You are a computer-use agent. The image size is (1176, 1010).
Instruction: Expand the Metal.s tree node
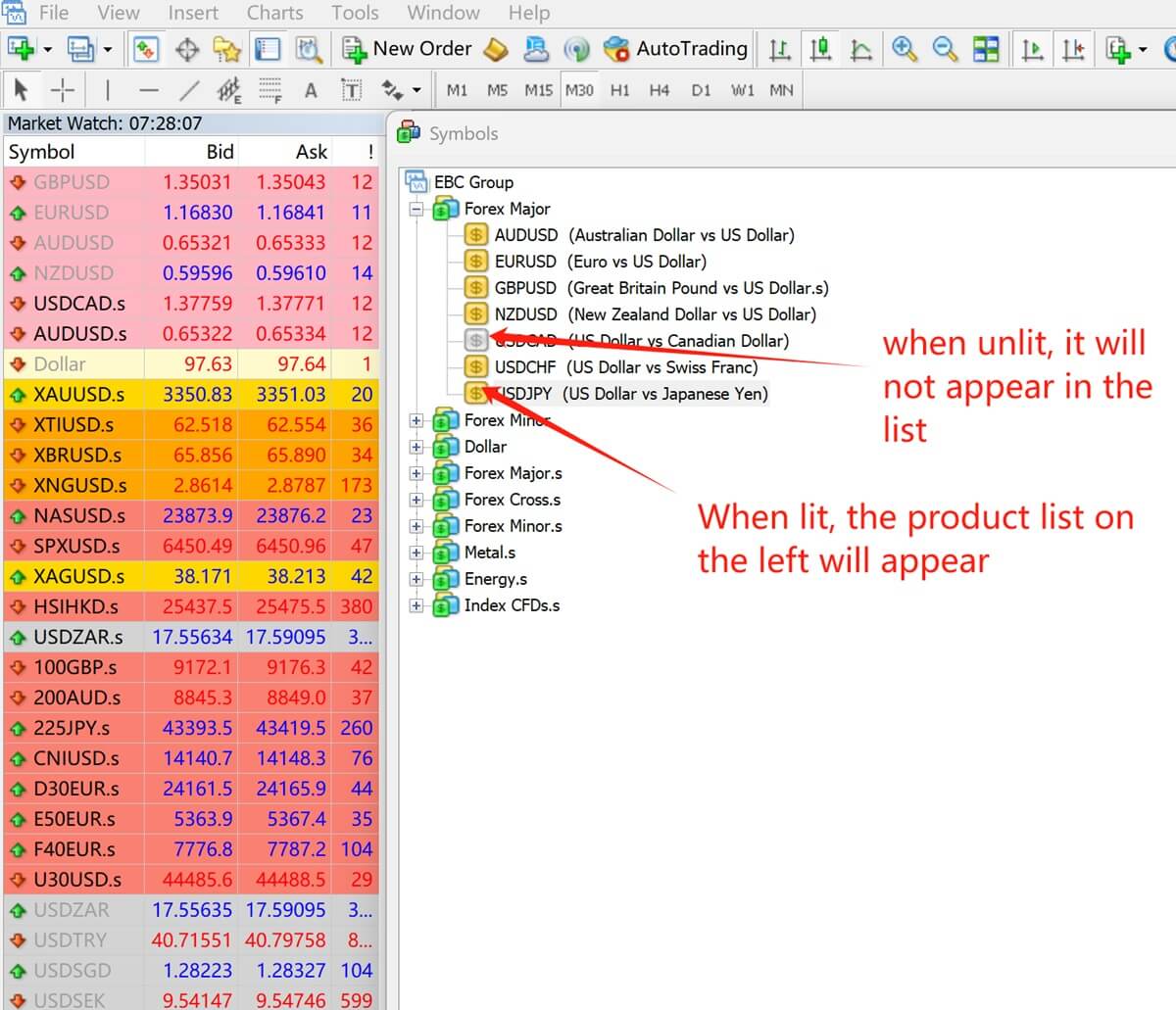click(416, 553)
